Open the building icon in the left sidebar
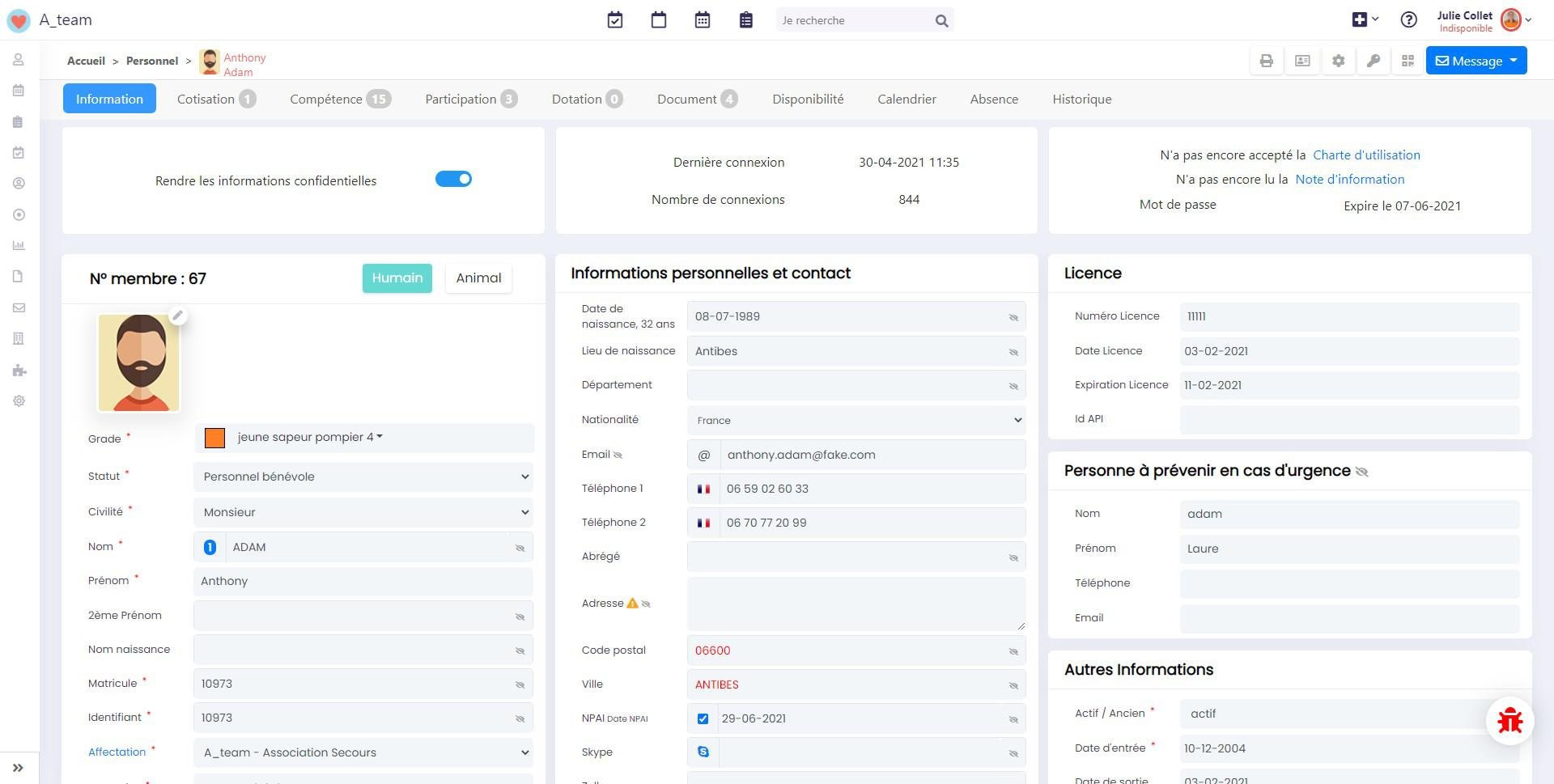The height and width of the screenshot is (784, 1554). [x=19, y=338]
